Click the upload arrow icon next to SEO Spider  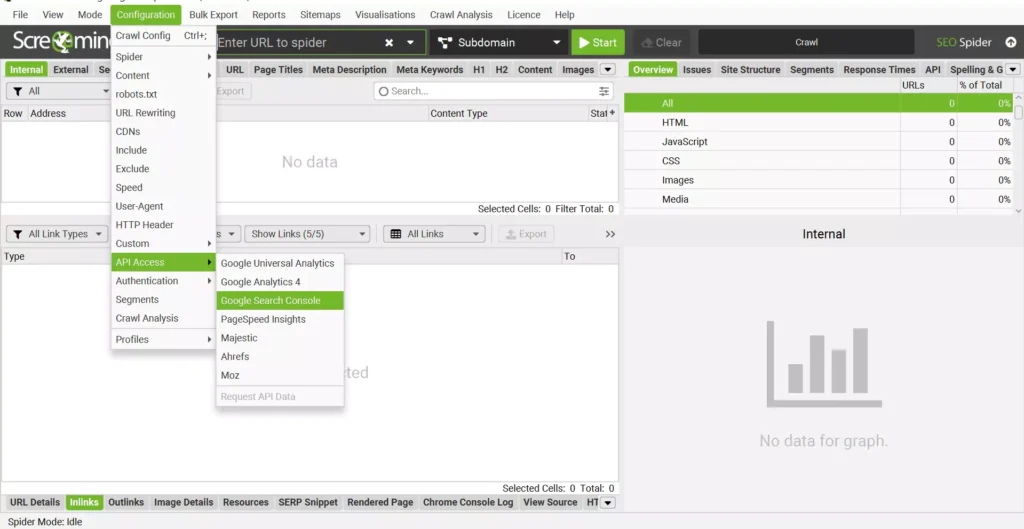tap(1010, 42)
